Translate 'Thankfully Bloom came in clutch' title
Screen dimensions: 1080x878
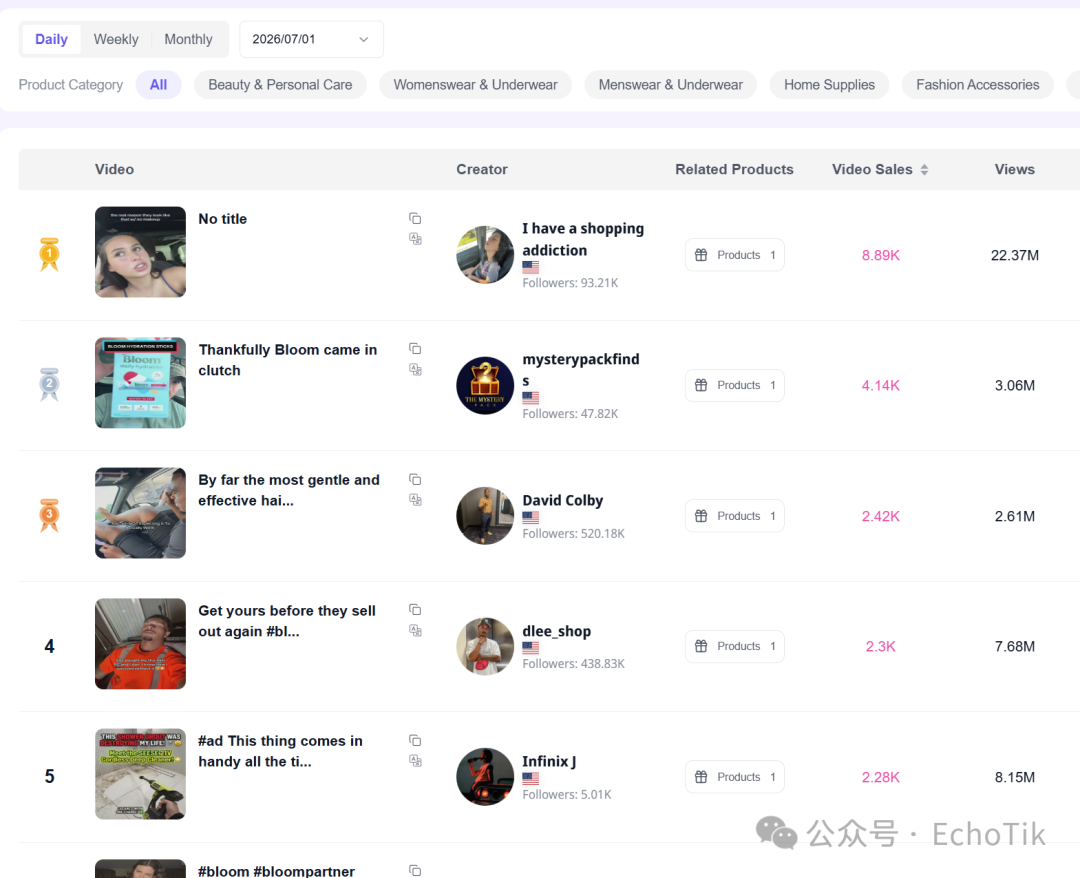click(x=415, y=370)
